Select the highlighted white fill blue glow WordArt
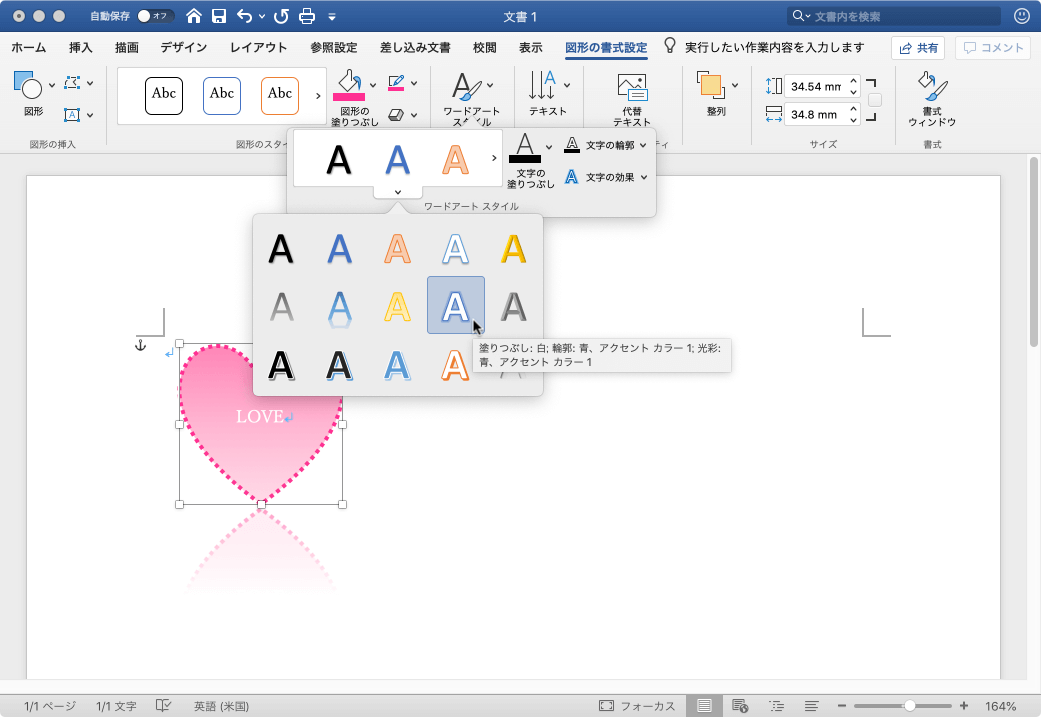This screenshot has width=1041, height=717. point(455,305)
